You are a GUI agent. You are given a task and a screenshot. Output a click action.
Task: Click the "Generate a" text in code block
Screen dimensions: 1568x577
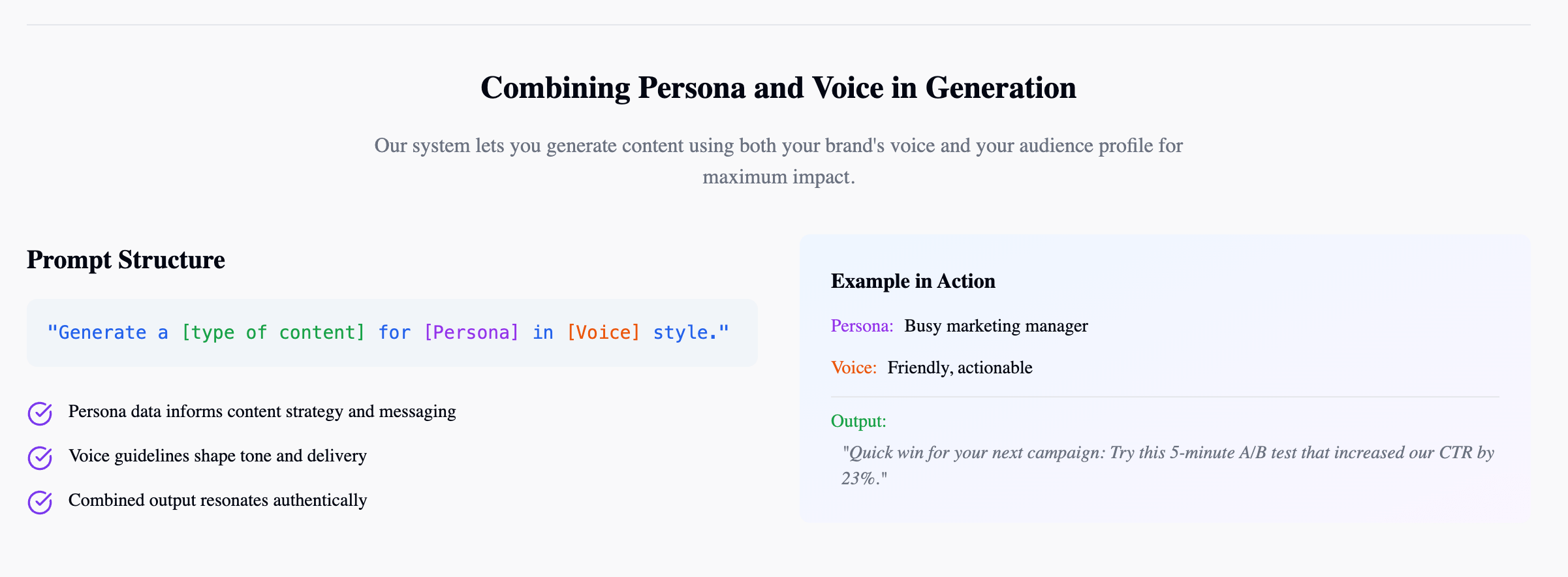[108, 333]
